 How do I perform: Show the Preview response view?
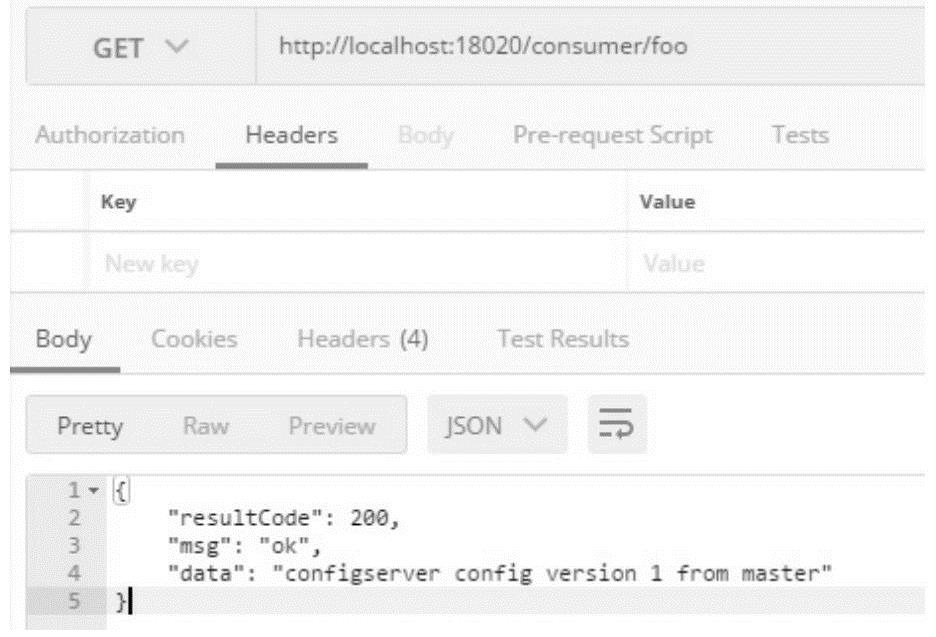pos(331,427)
